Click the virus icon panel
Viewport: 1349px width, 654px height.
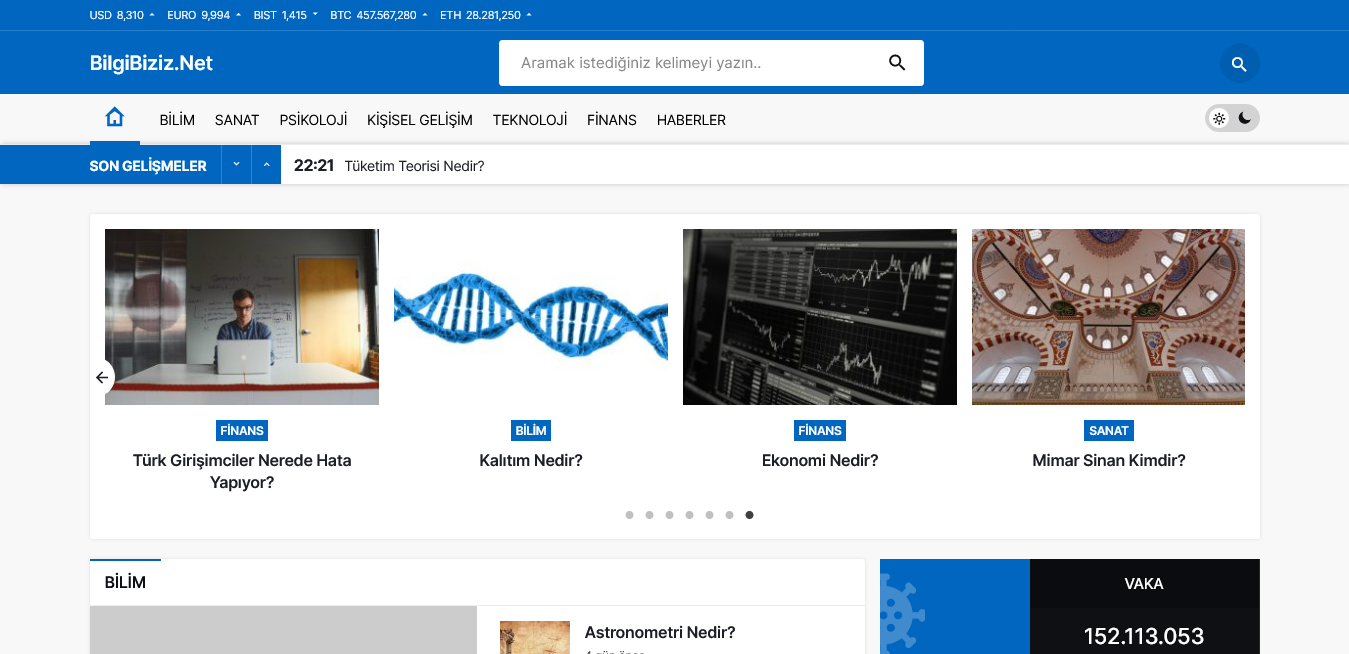[x=955, y=607]
